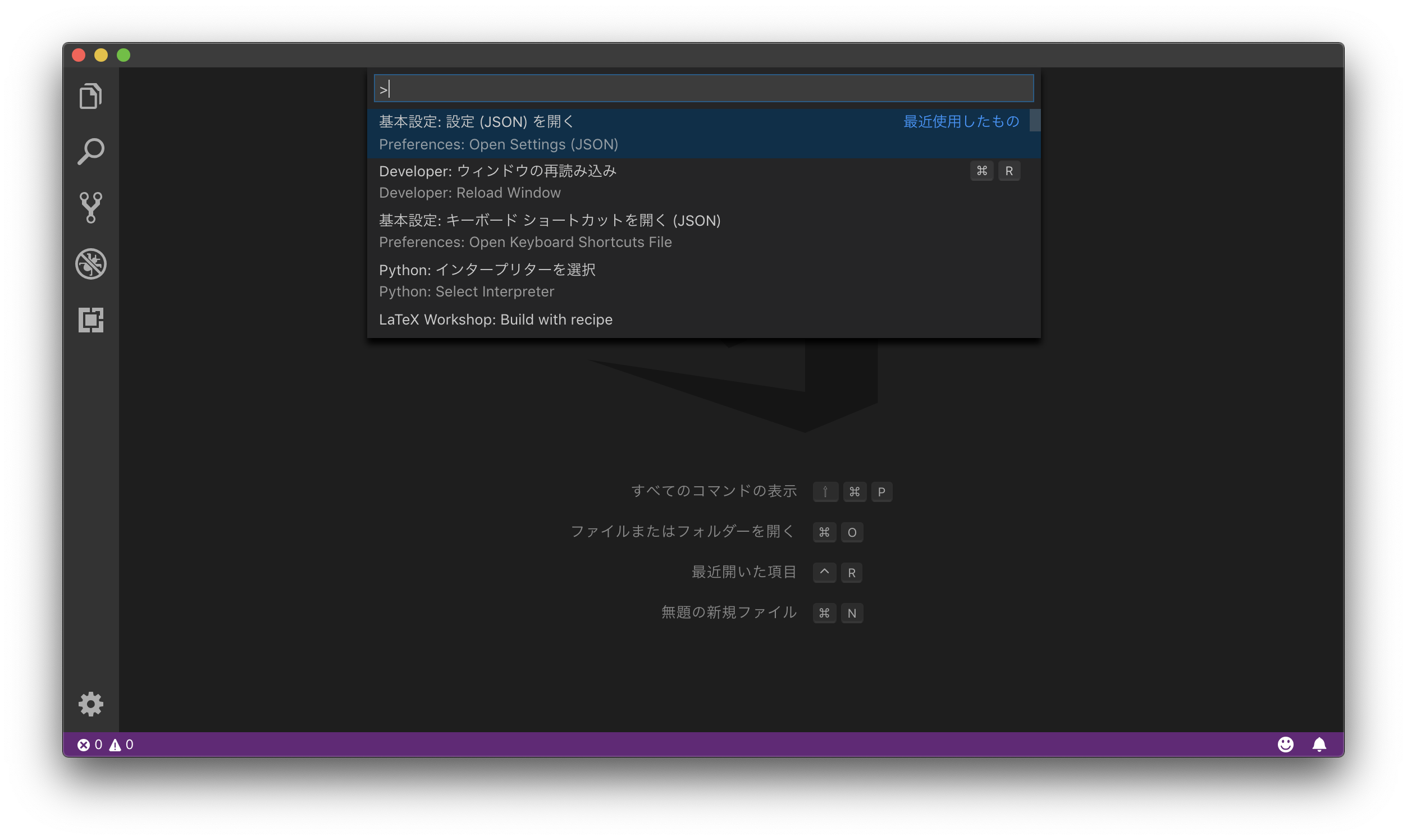Click the command palette scrollbar
Viewport: 1407px width, 840px height.
click(1034, 121)
